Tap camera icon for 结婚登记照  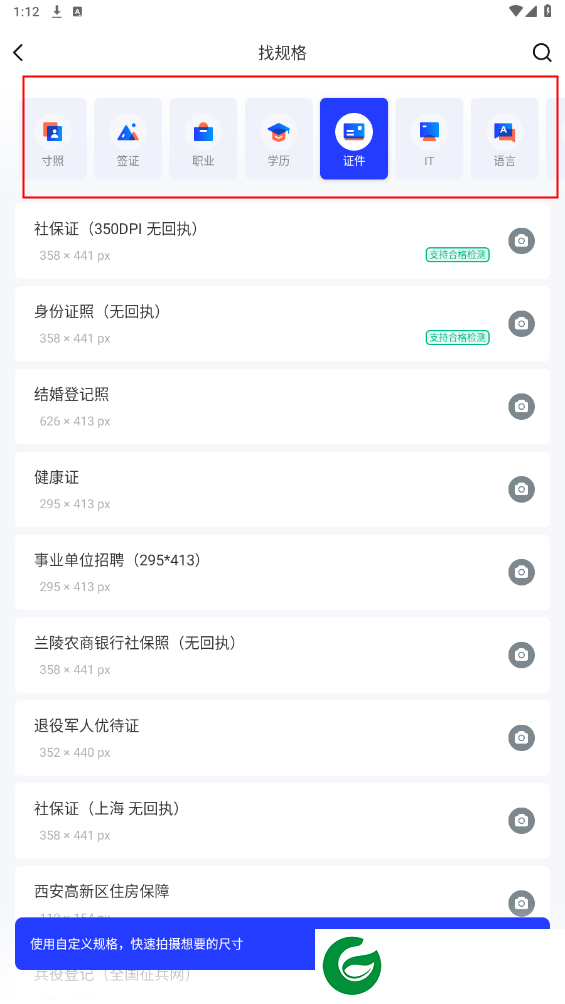[x=521, y=406]
